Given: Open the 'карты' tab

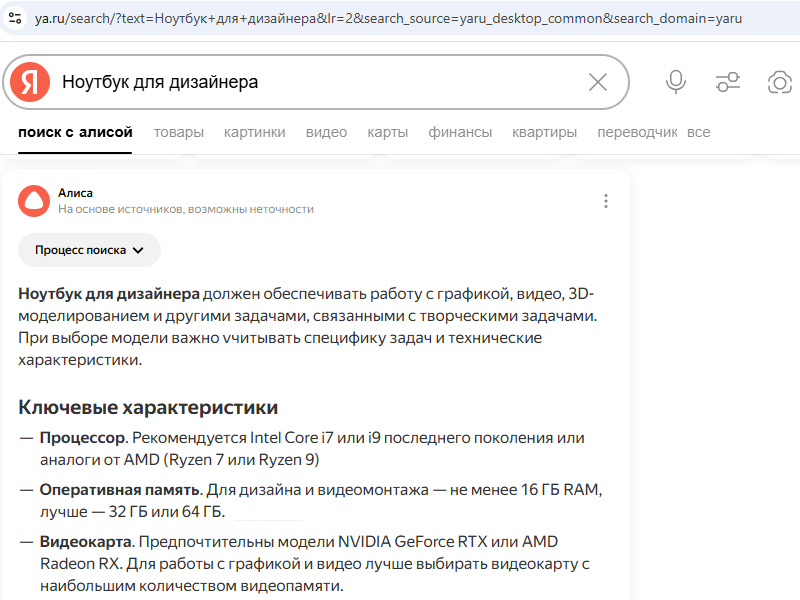Looking at the screenshot, I should click(x=388, y=132).
